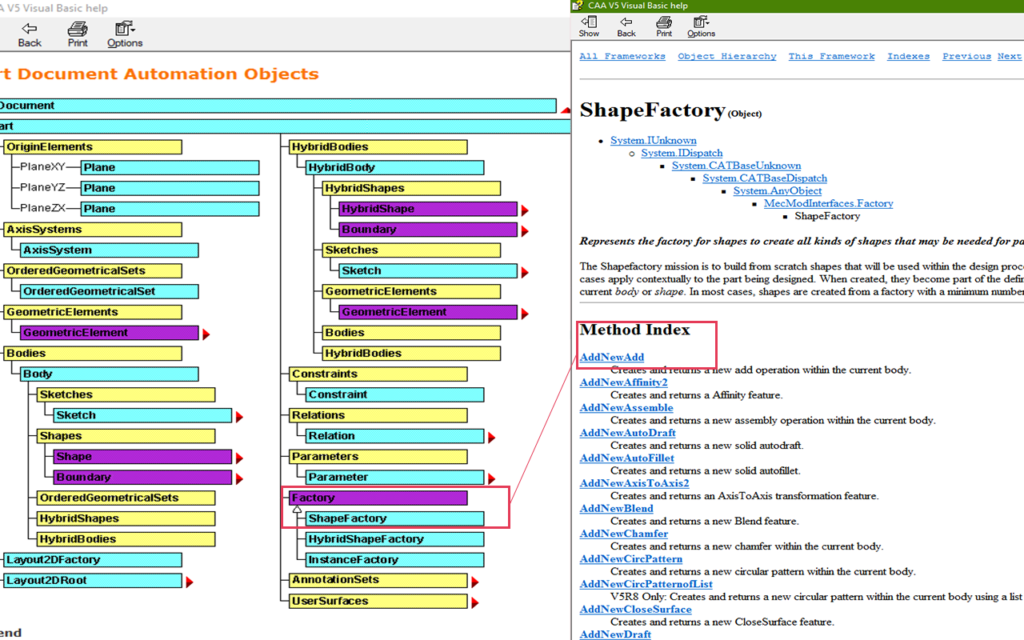Click the HybridBody object box
This screenshot has height=640, width=1024.
pyautogui.click(x=395, y=168)
